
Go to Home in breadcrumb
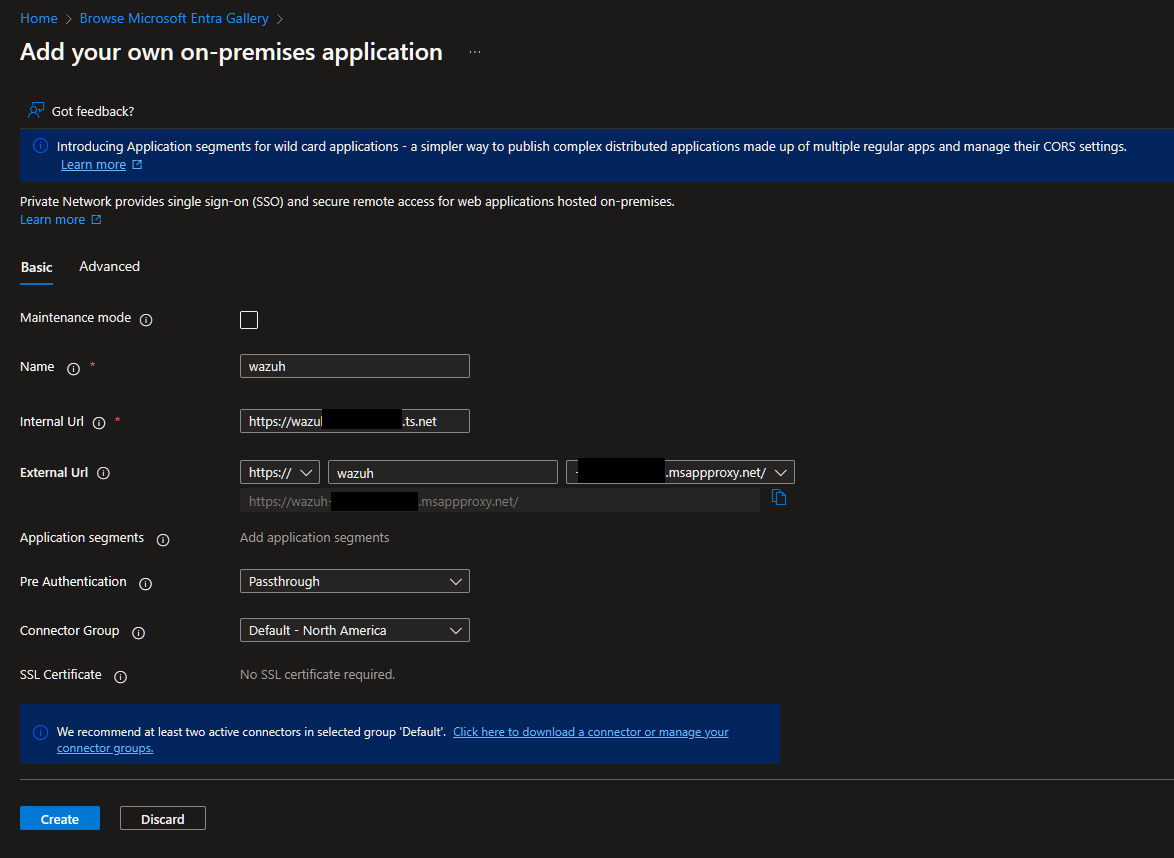click(38, 19)
